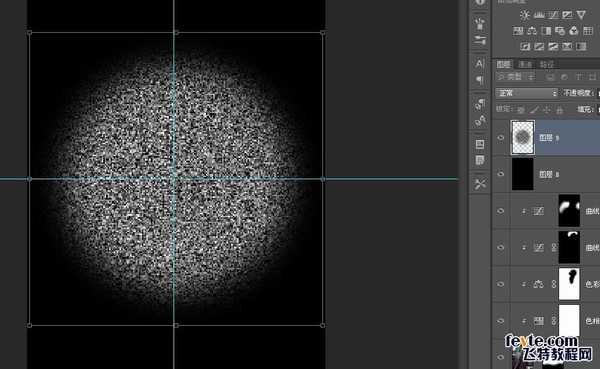Add a Vibrance adjustment (triangle icon)

581,15
